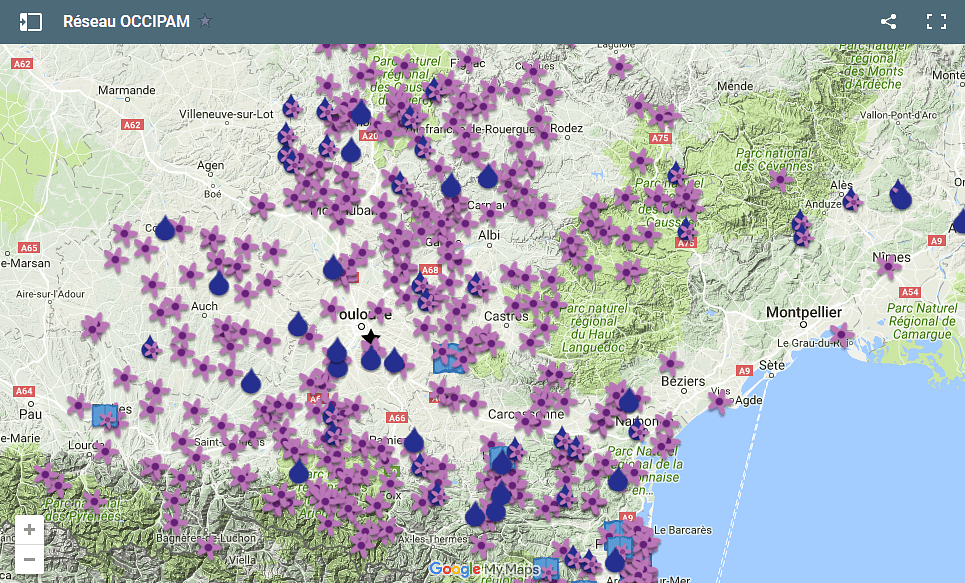Star the Réseau OCCIPAM map
Image resolution: width=965 pixels, height=583 pixels.
click(x=205, y=21)
